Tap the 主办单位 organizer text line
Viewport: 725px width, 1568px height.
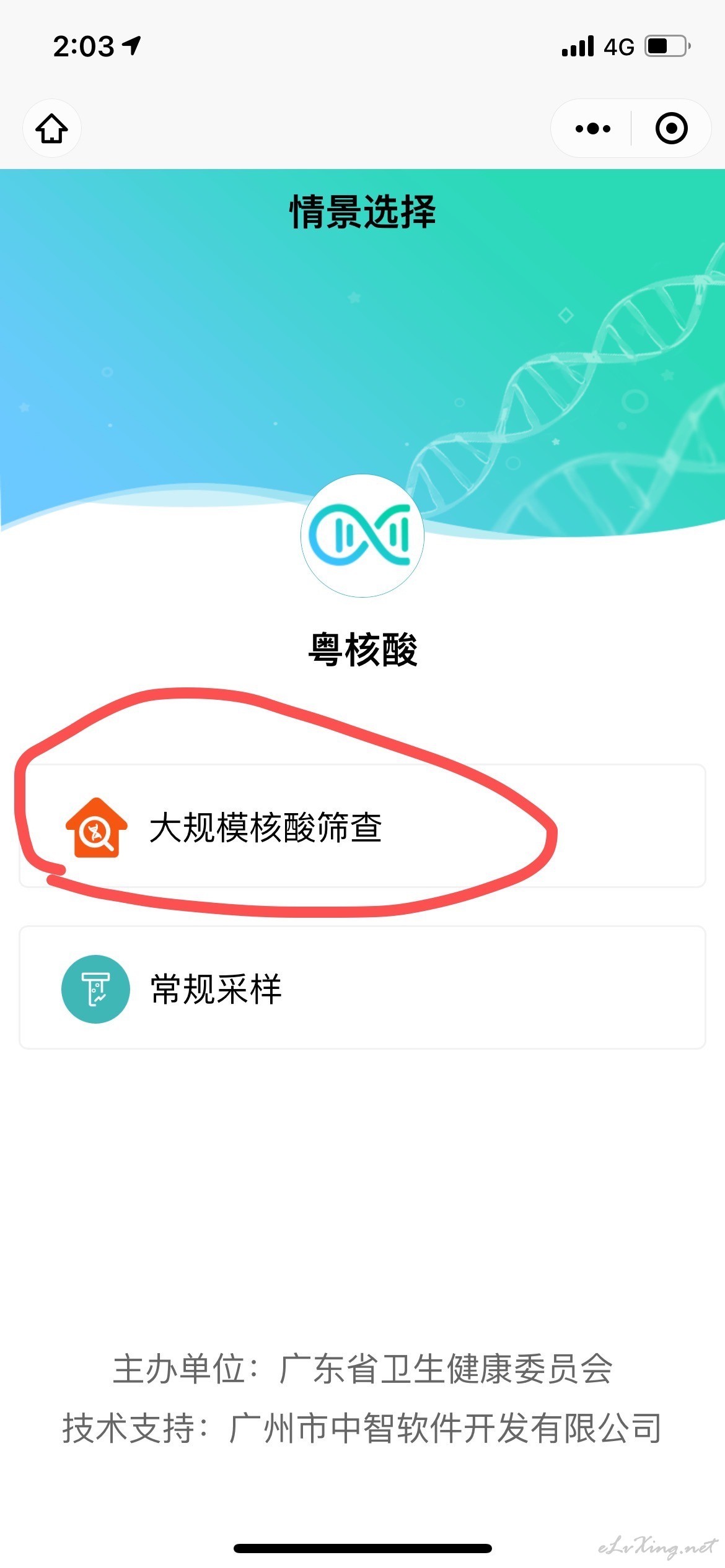(x=362, y=1369)
